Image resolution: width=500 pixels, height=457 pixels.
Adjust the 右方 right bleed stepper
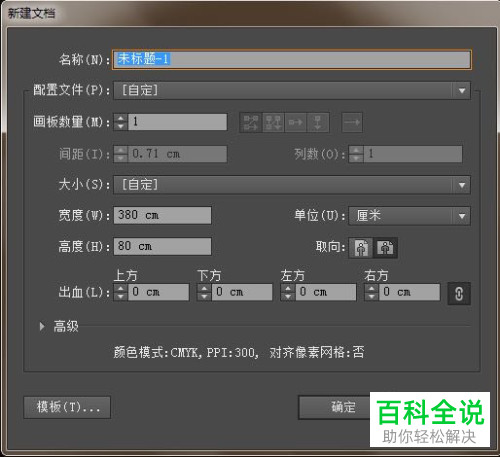coord(372,292)
